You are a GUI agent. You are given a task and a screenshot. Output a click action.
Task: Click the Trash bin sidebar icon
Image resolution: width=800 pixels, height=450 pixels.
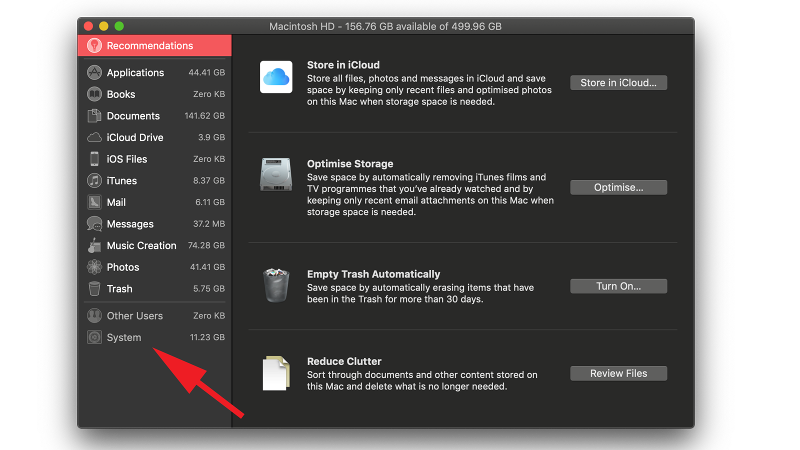pyautogui.click(x=94, y=289)
